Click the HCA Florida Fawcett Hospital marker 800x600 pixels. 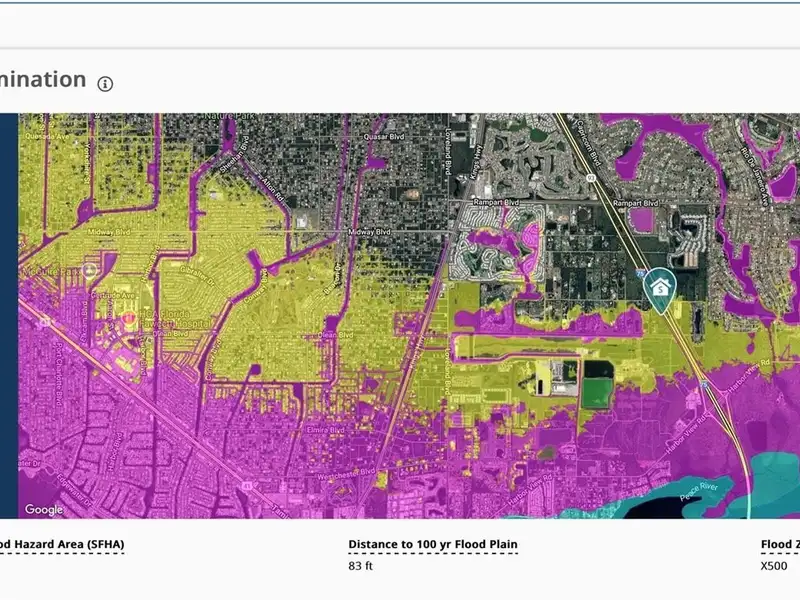(x=129, y=317)
